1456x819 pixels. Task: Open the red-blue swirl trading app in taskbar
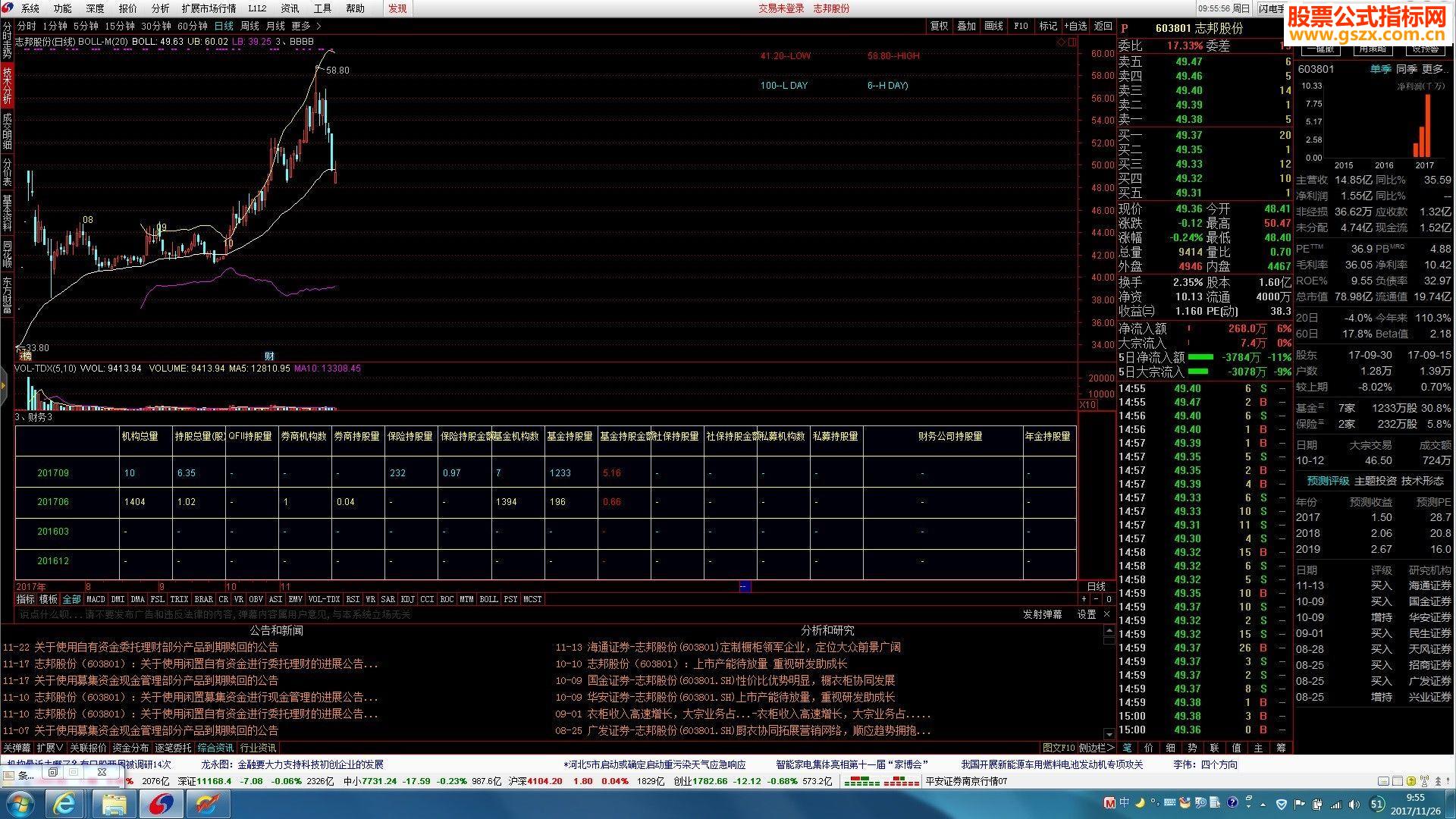162,804
